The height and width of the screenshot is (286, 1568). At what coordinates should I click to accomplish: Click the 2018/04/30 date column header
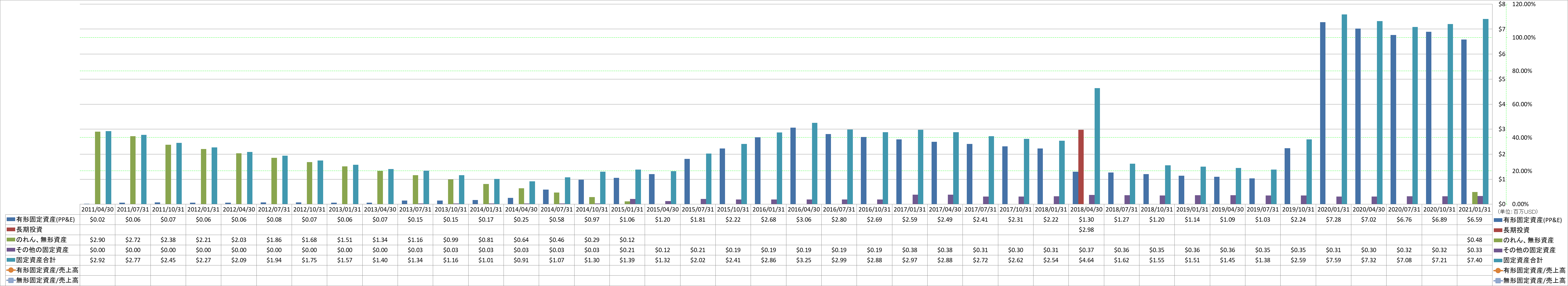pyautogui.click(x=1087, y=209)
